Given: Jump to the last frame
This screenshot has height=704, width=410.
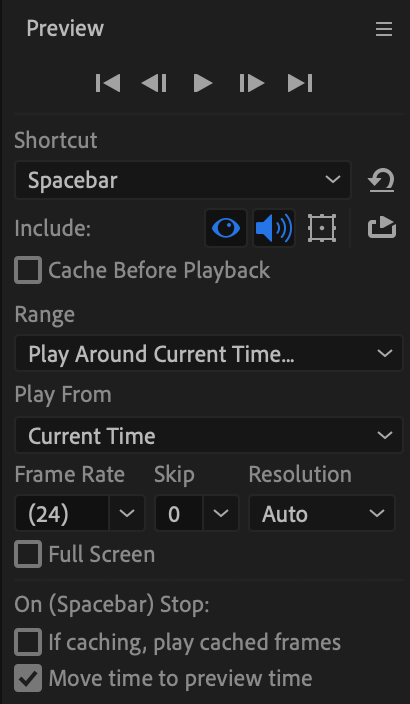Looking at the screenshot, I should 300,84.
